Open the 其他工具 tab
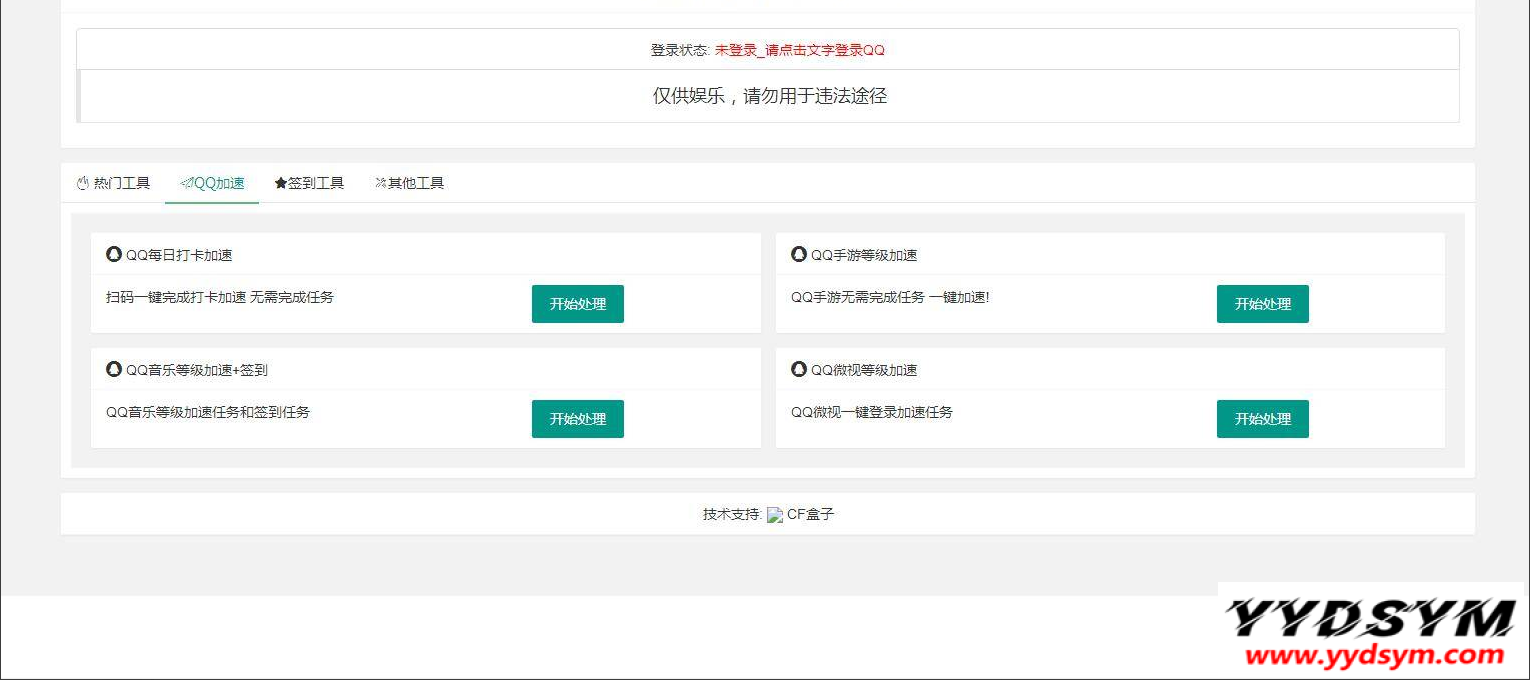 (410, 183)
